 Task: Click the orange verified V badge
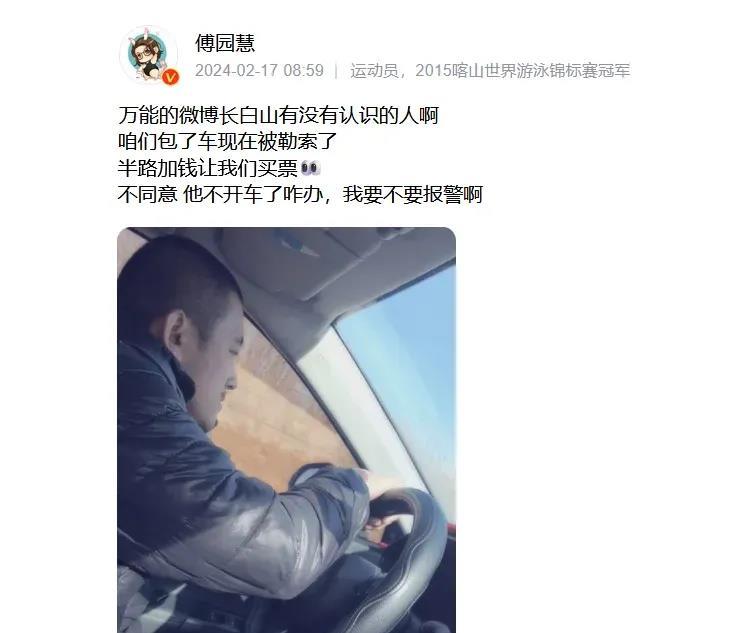pyautogui.click(x=171, y=76)
